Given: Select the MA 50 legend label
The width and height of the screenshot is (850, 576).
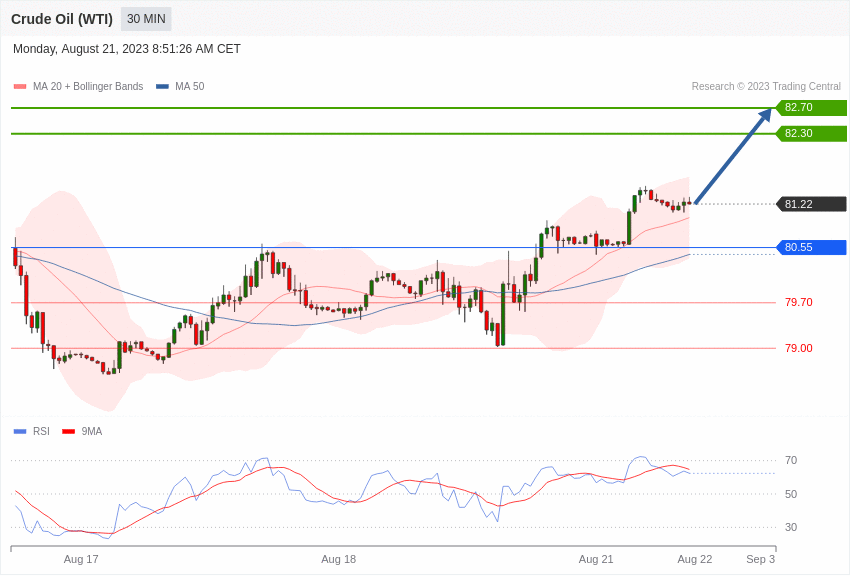Looking at the screenshot, I should coord(189,87).
